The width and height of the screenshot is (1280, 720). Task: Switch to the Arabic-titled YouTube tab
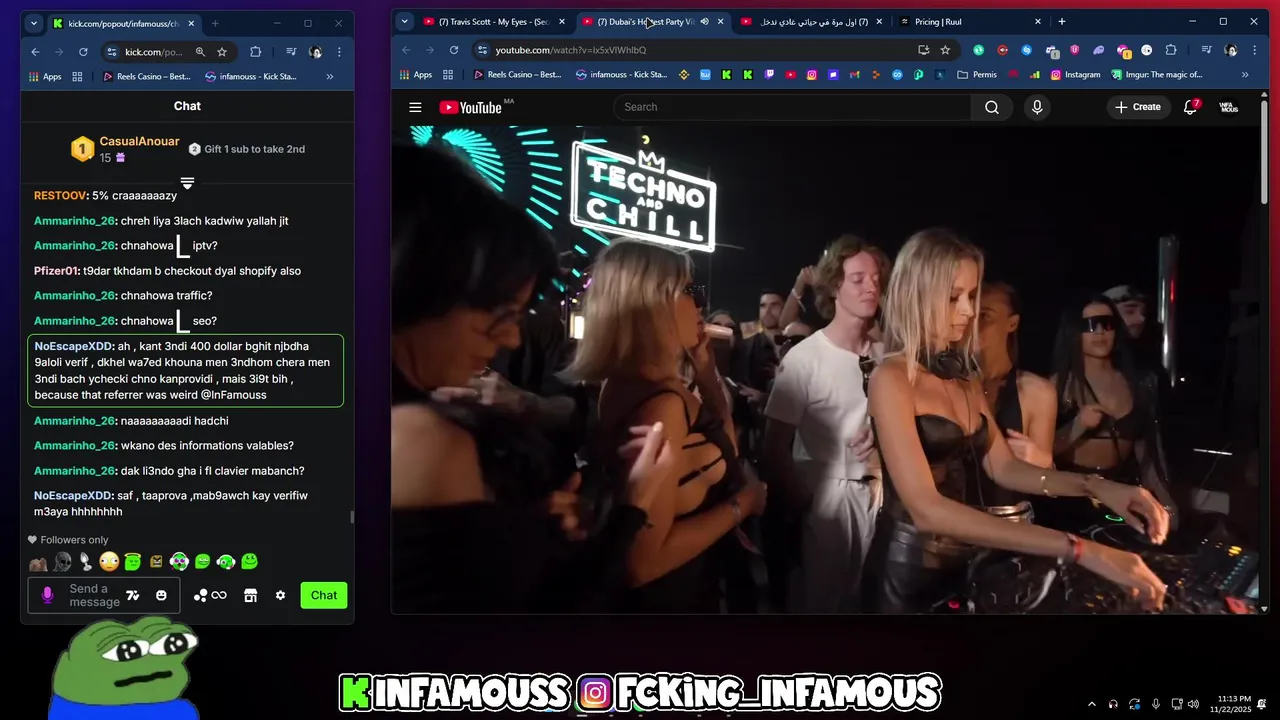click(x=809, y=21)
